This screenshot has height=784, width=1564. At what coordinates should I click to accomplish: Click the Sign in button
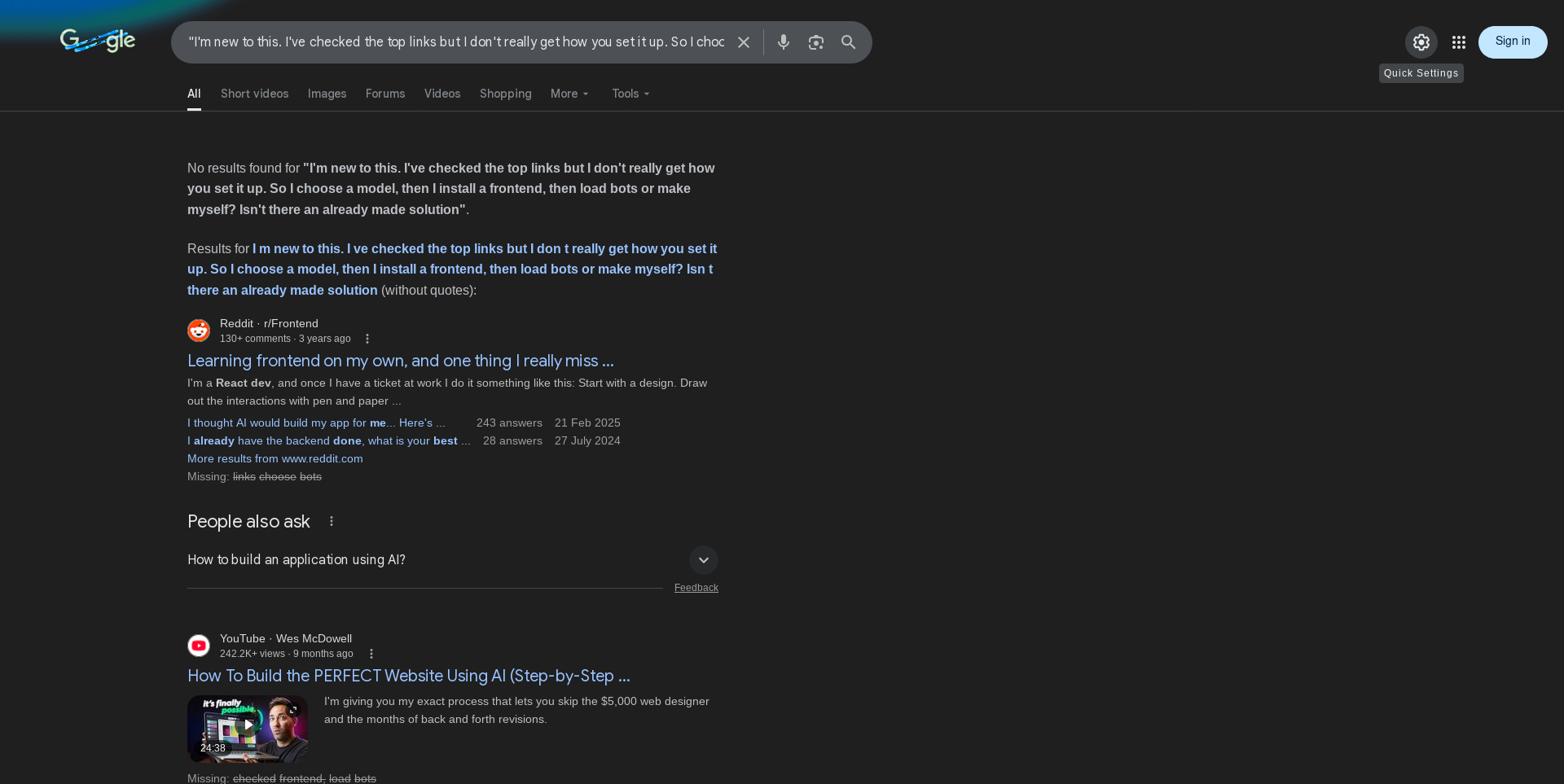point(1513,42)
